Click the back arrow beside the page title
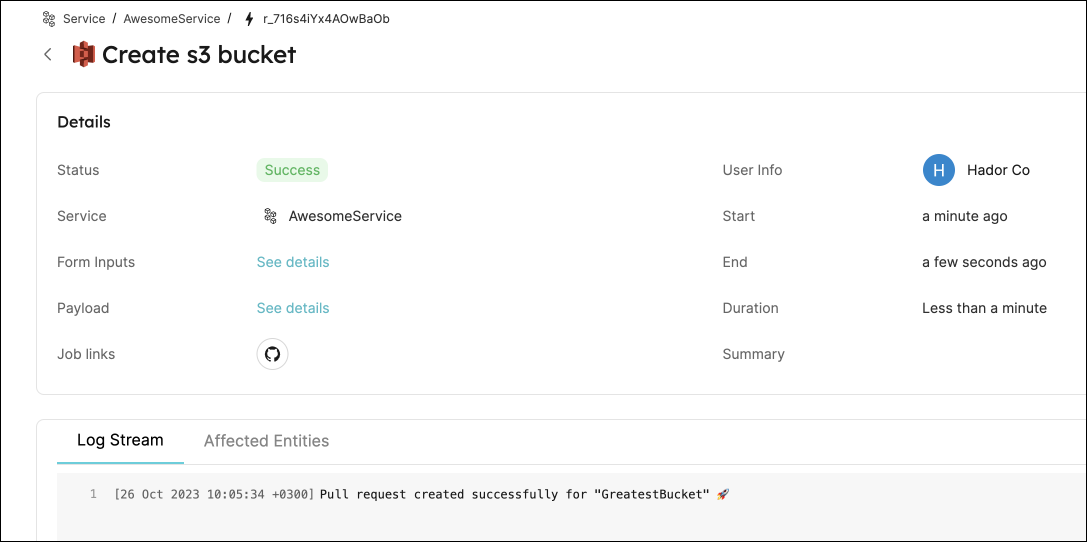Screen dimensions: 1087x542 click(48, 55)
